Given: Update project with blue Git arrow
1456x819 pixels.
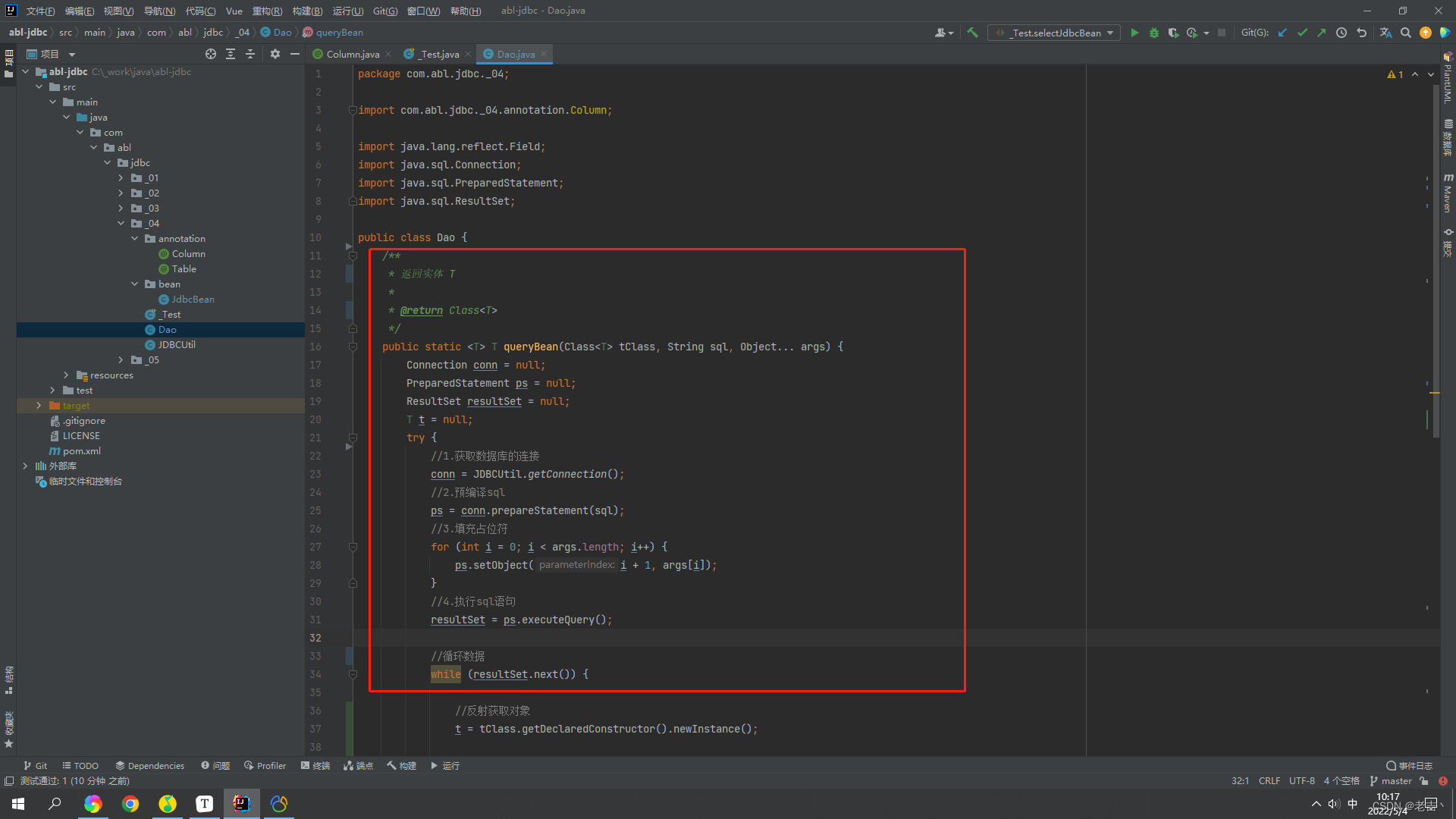Looking at the screenshot, I should (1282, 33).
